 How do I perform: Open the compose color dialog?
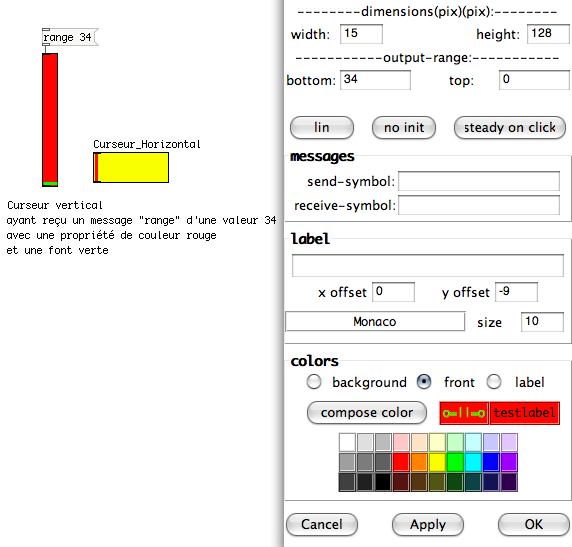pos(367,413)
